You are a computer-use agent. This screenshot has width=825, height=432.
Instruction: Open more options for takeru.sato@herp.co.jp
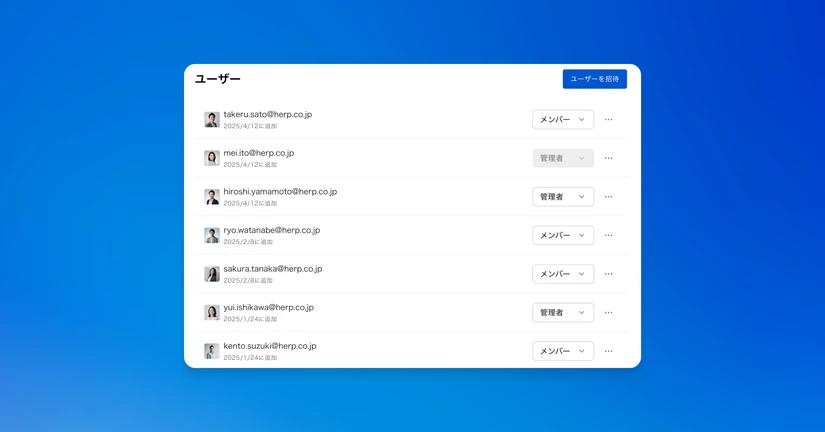[608, 119]
